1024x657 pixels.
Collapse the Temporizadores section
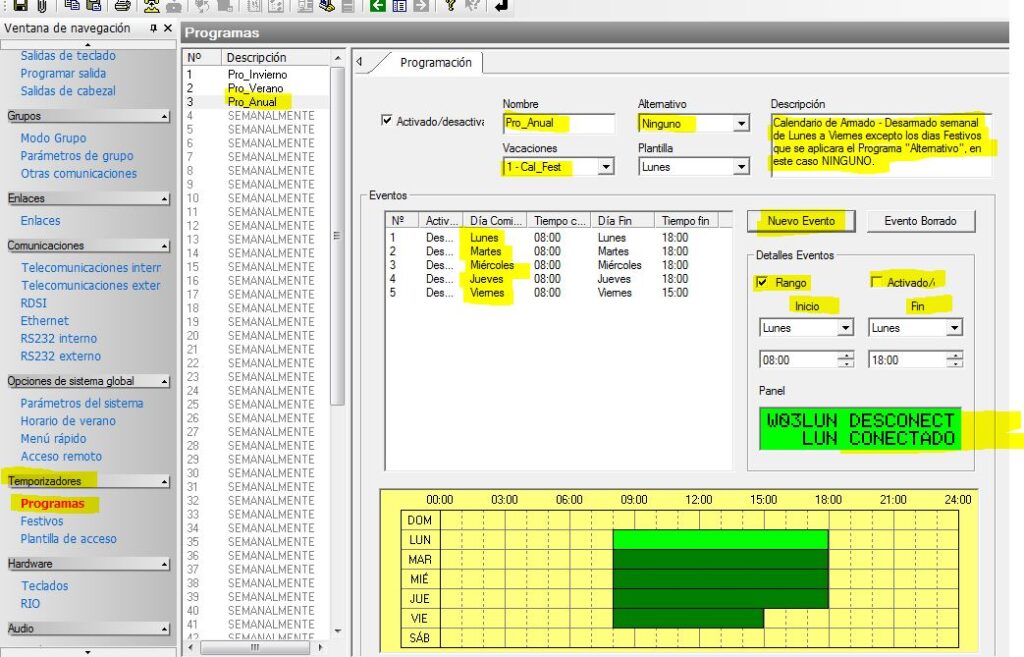tap(165, 481)
